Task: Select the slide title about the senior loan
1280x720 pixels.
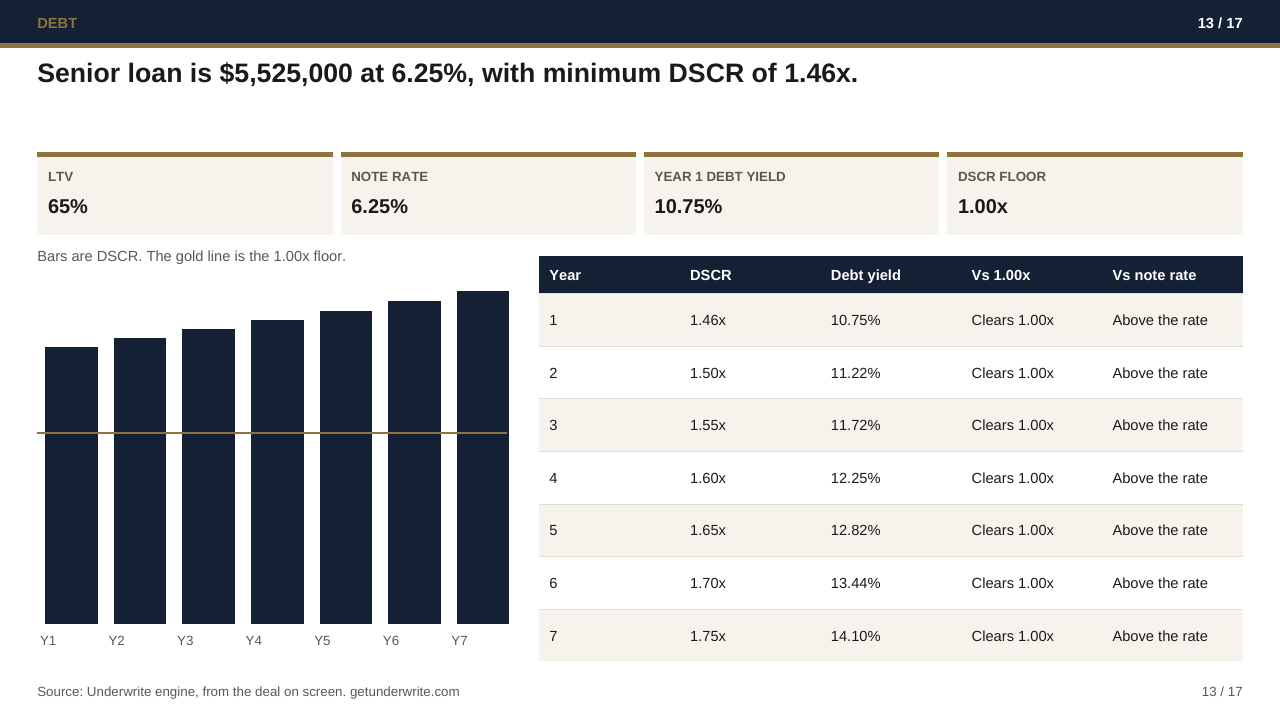Action: (447, 73)
